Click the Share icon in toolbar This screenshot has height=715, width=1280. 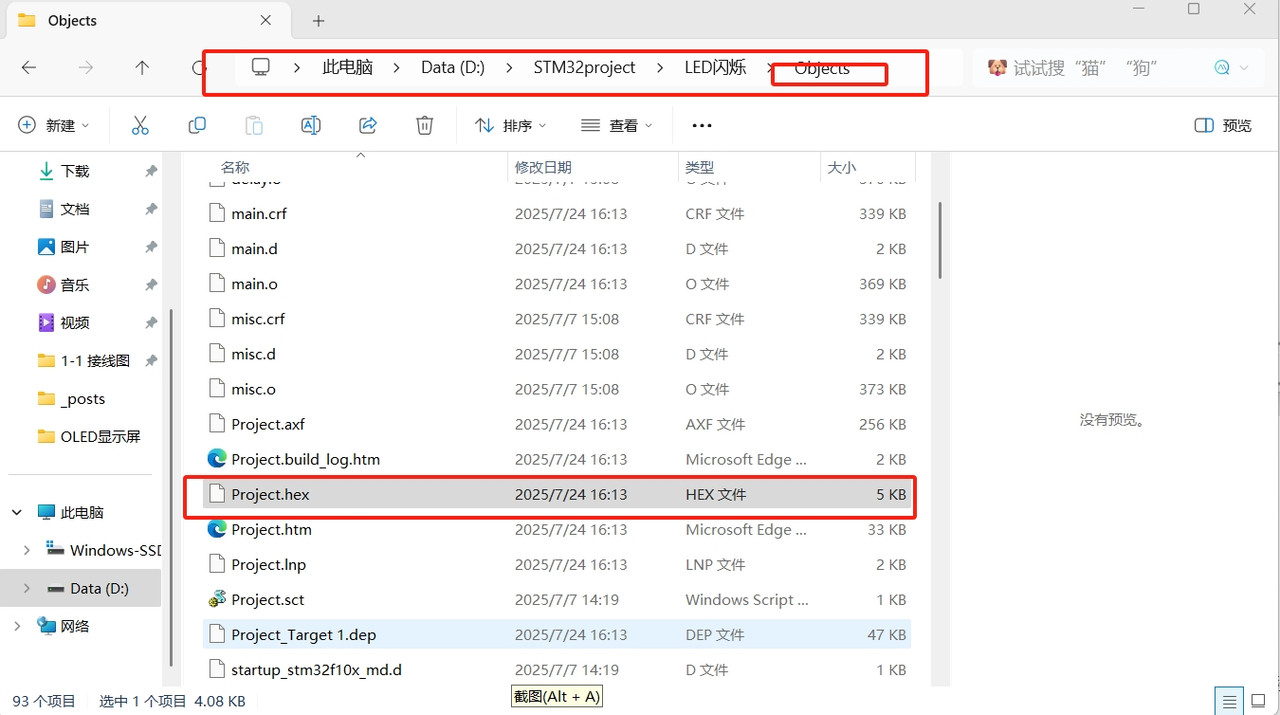tap(368, 125)
